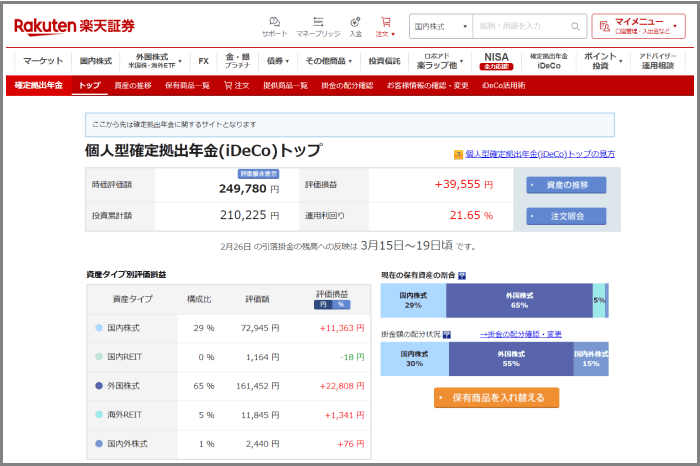700x466 pixels.
Task: Open FX navigation item
Action: (204, 61)
